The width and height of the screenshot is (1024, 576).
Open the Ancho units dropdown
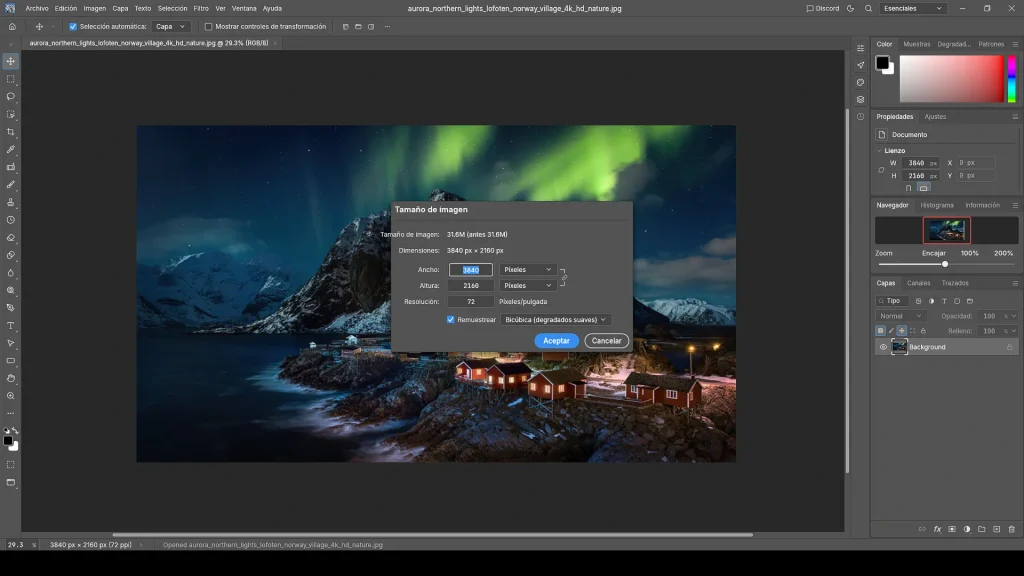point(528,270)
